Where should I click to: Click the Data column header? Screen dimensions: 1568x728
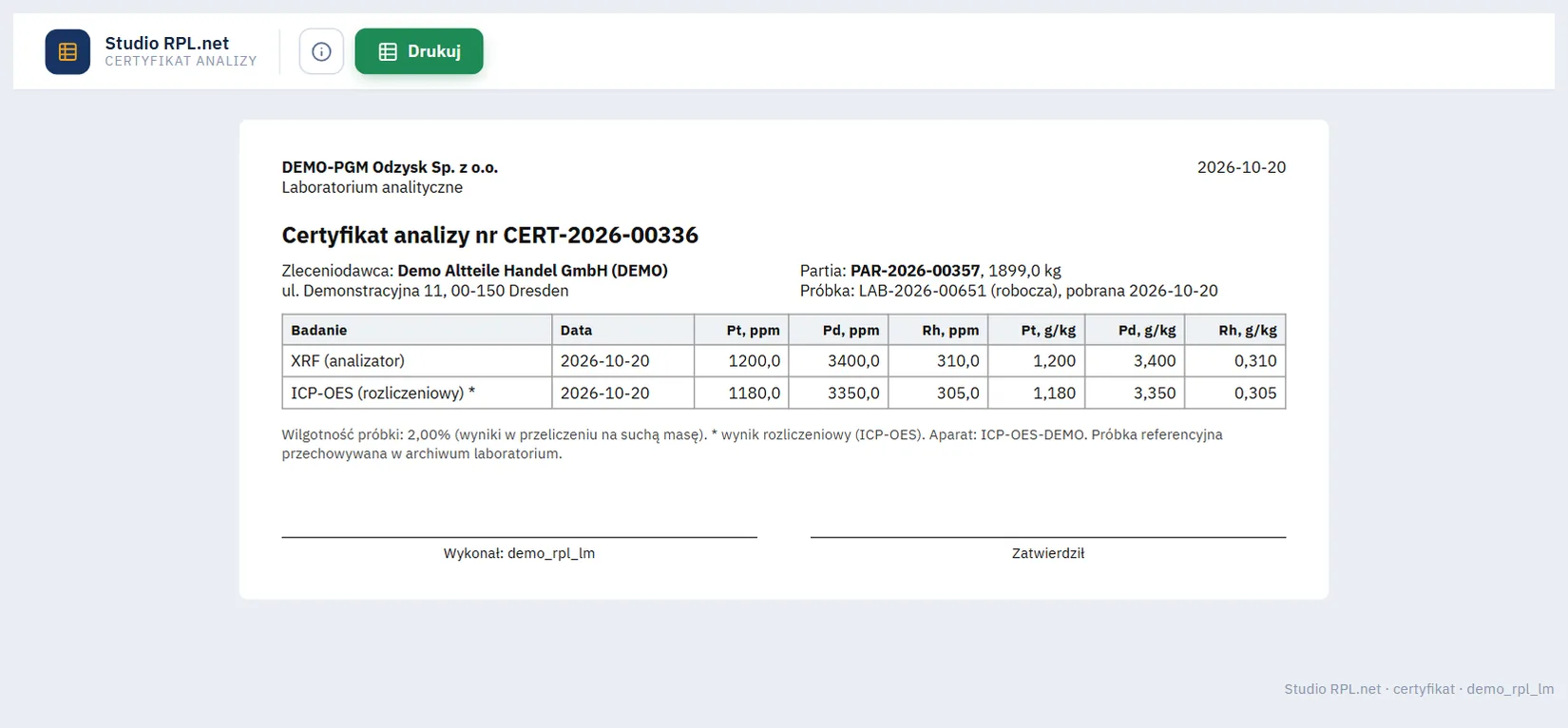[623, 330]
